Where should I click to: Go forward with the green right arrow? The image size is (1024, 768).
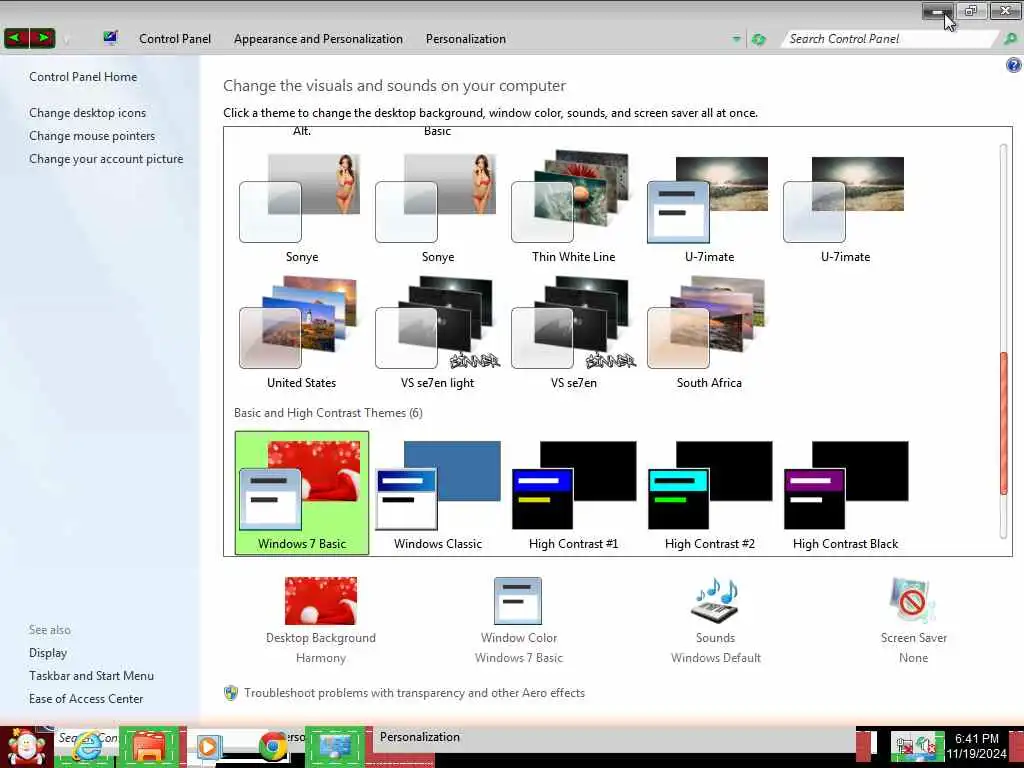pyautogui.click(x=43, y=38)
